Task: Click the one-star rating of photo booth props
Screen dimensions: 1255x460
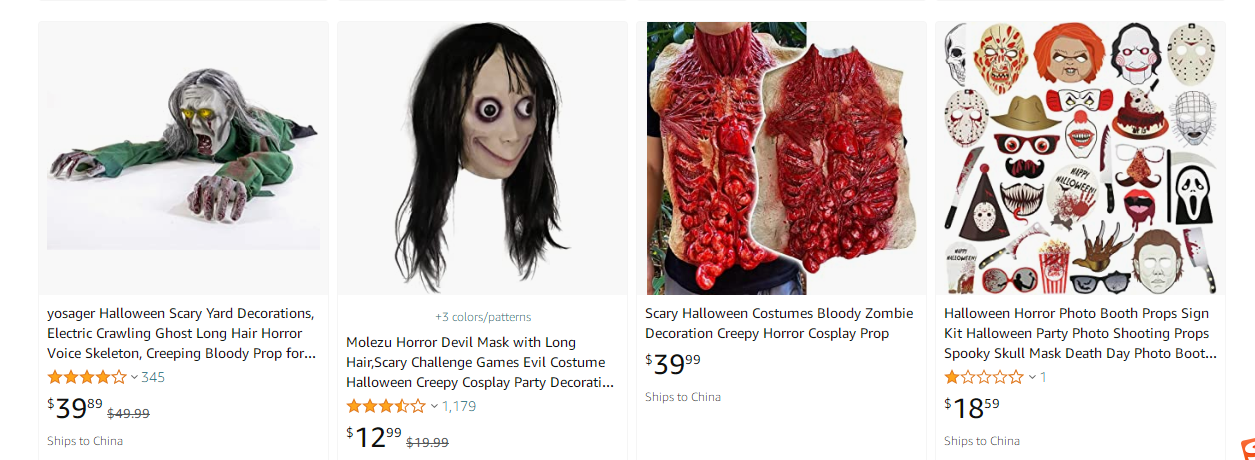Action: pyautogui.click(x=984, y=377)
